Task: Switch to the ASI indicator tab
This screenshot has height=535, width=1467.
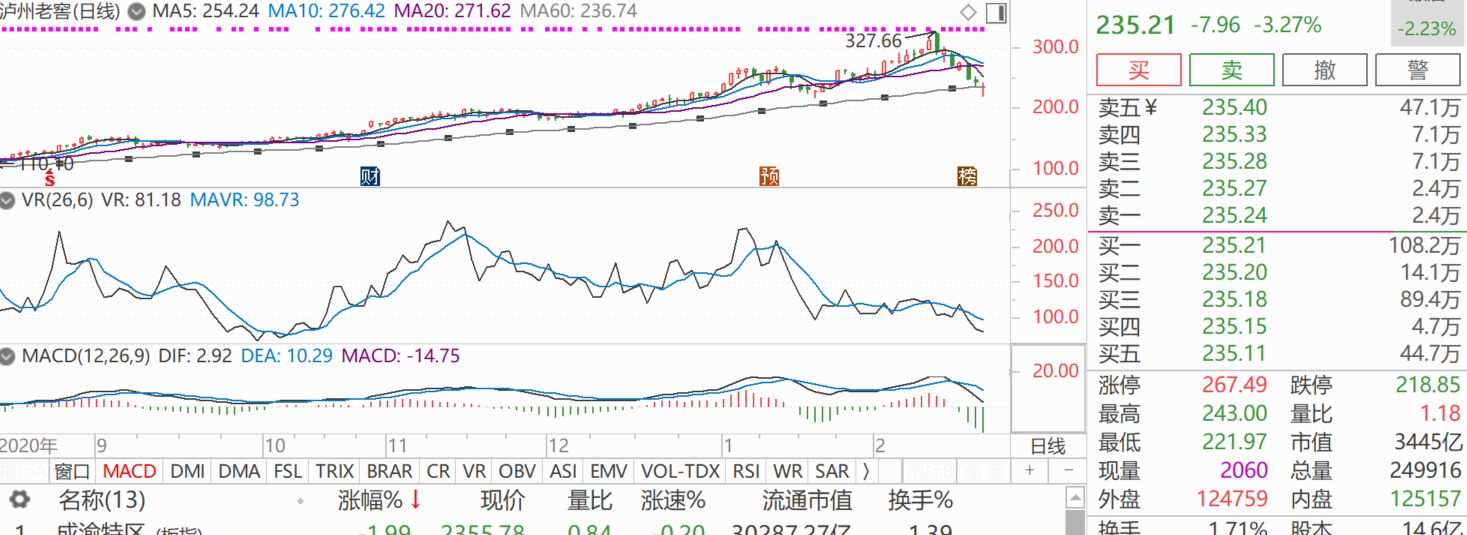Action: (563, 470)
